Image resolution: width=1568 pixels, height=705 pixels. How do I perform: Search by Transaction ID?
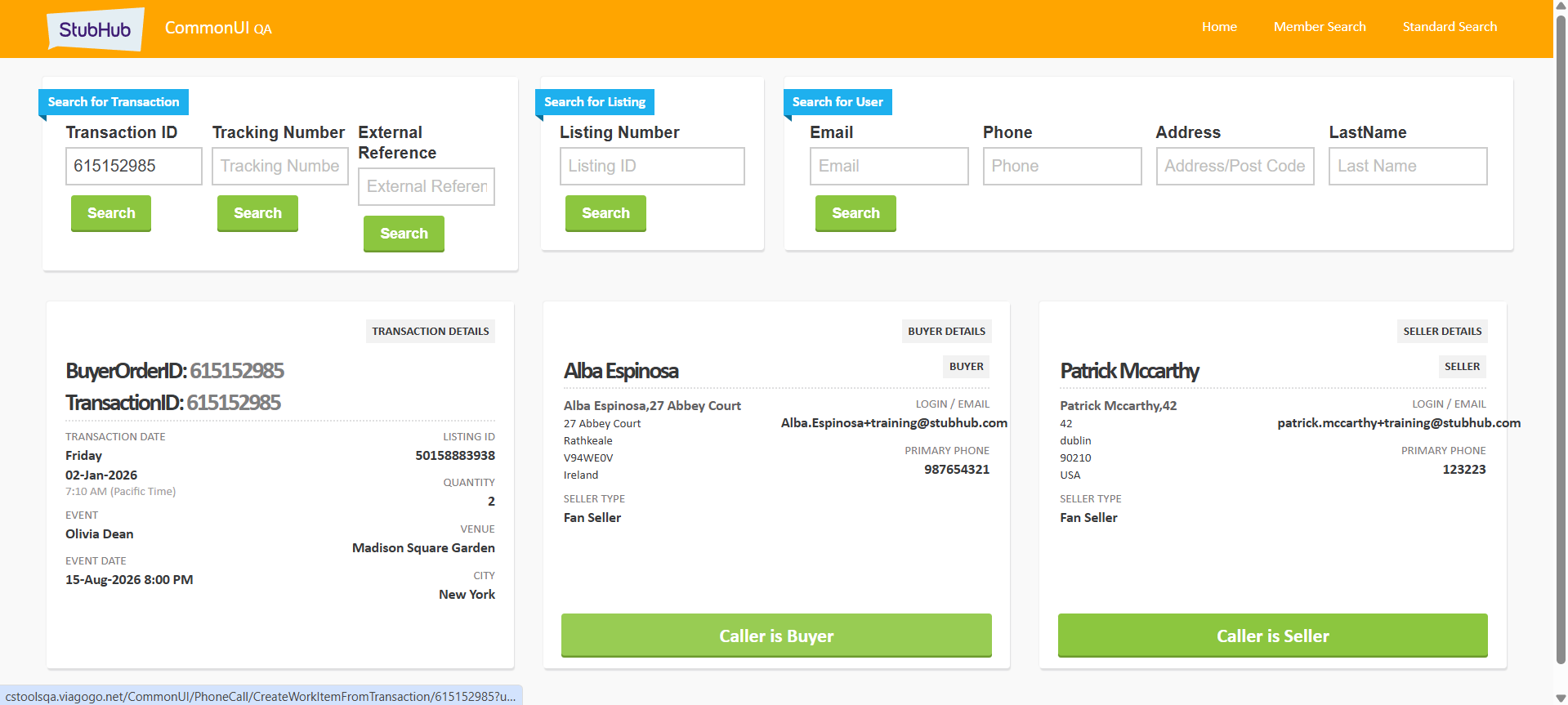coord(111,213)
